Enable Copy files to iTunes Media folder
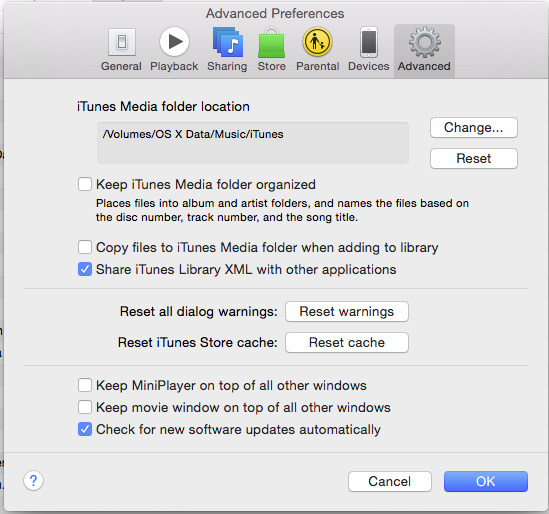 tap(85, 247)
